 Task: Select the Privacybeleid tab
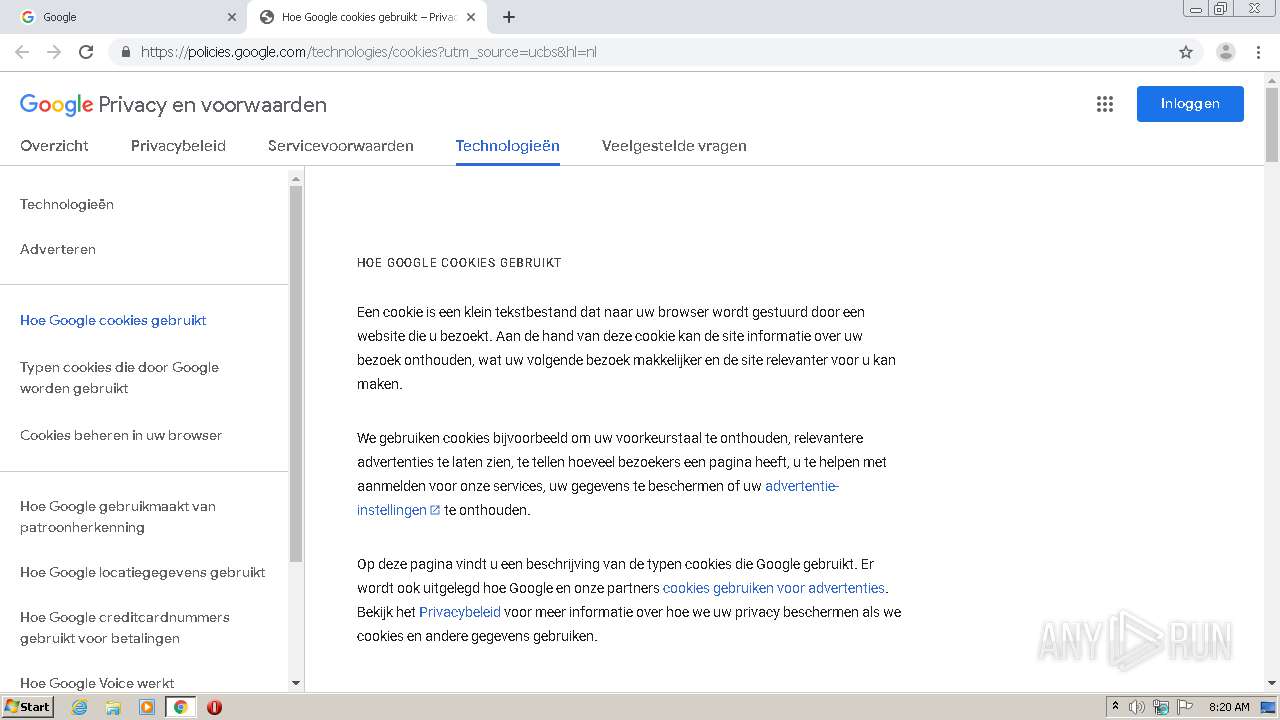178,146
